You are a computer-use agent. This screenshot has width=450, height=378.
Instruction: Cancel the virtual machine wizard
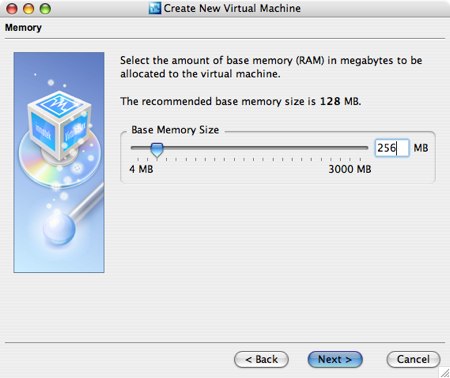413,359
